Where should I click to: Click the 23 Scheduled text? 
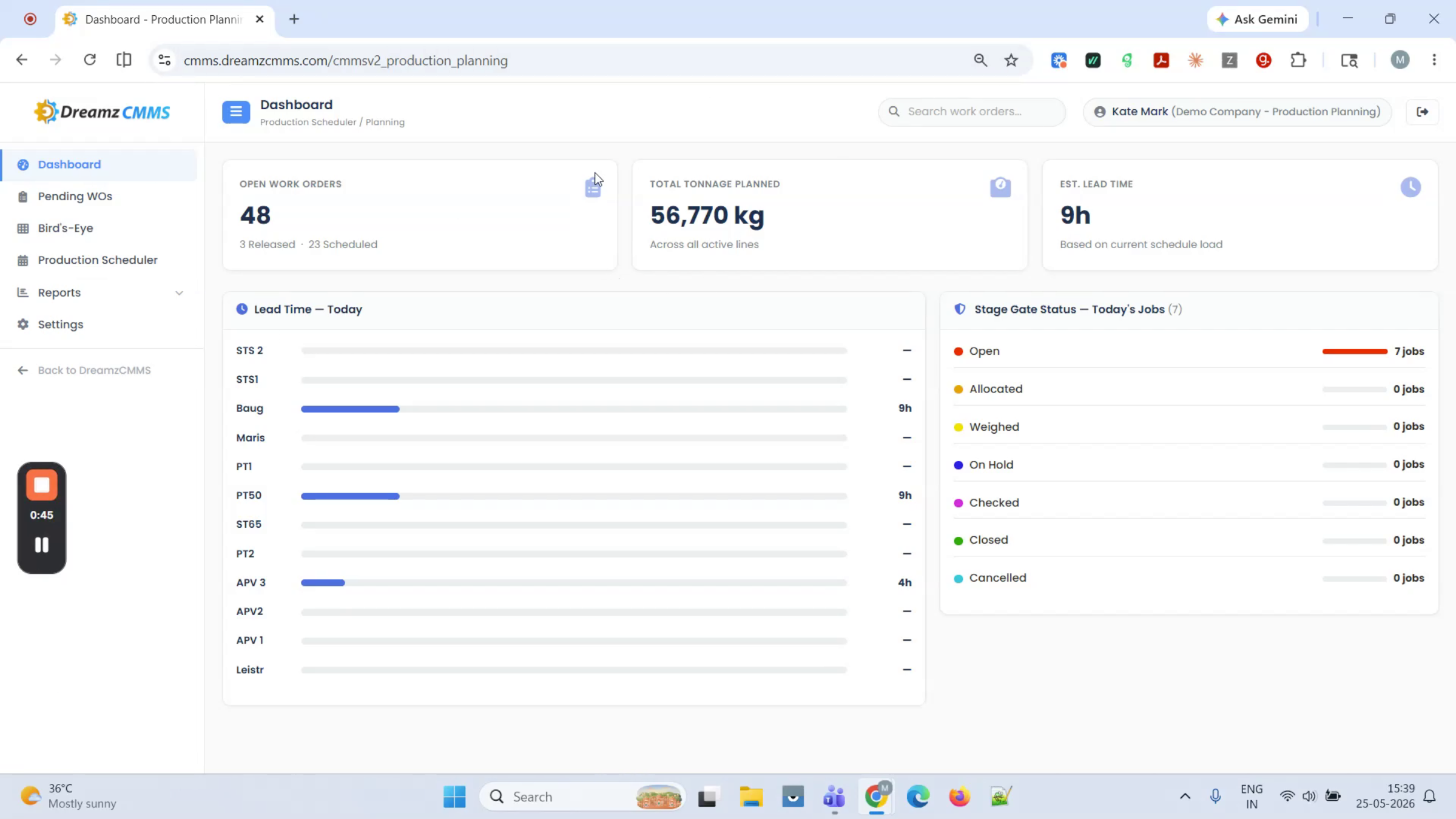click(x=343, y=244)
